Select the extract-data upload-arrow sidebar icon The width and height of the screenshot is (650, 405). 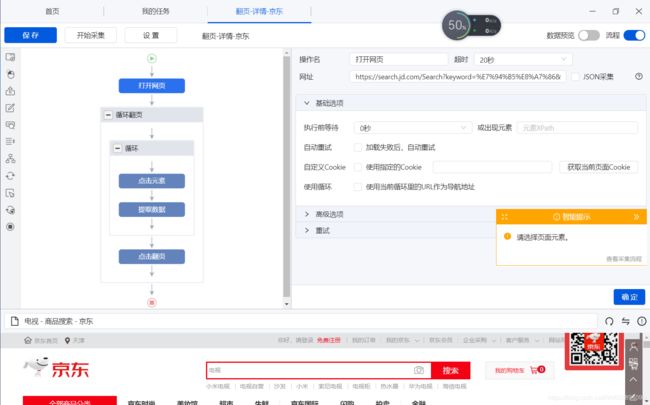pyautogui.click(x=10, y=91)
